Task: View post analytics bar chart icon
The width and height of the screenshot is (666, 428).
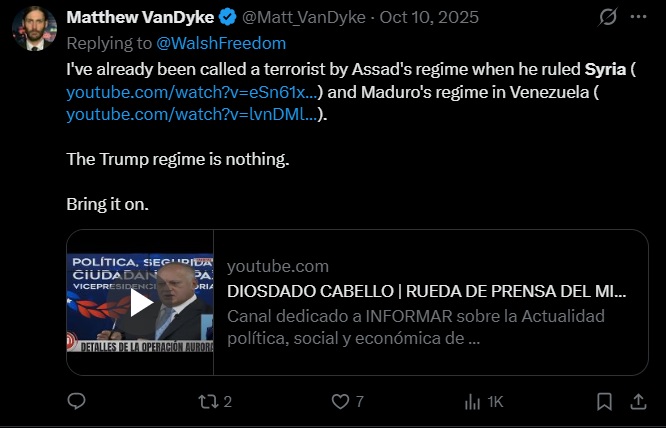Action: 473,401
